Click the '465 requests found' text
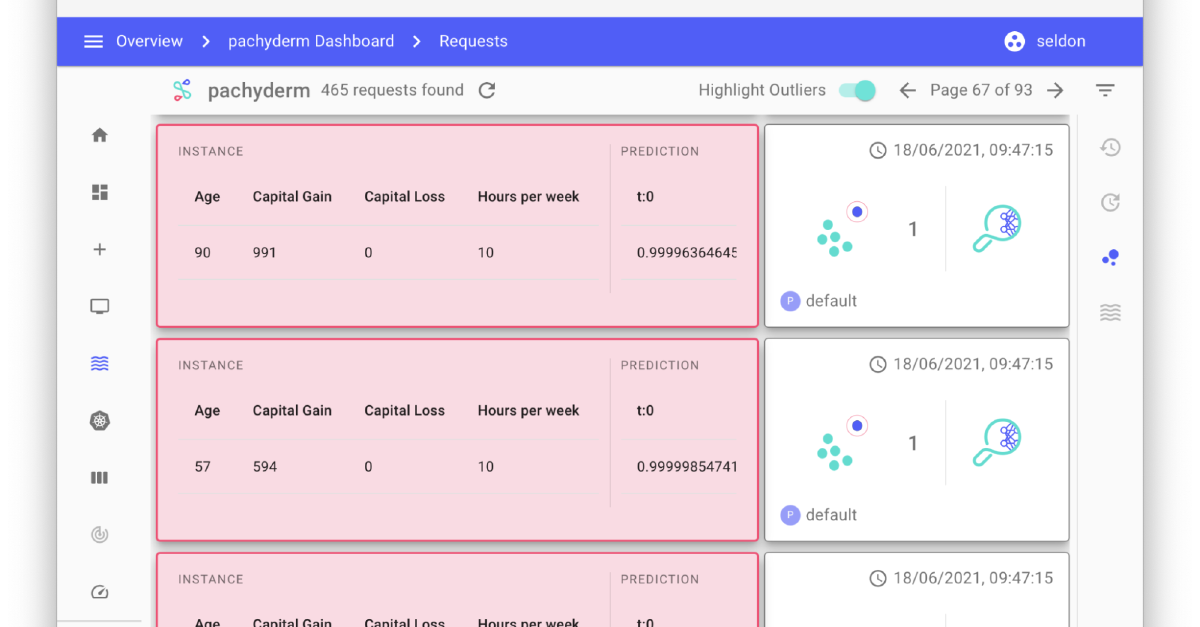 [392, 90]
